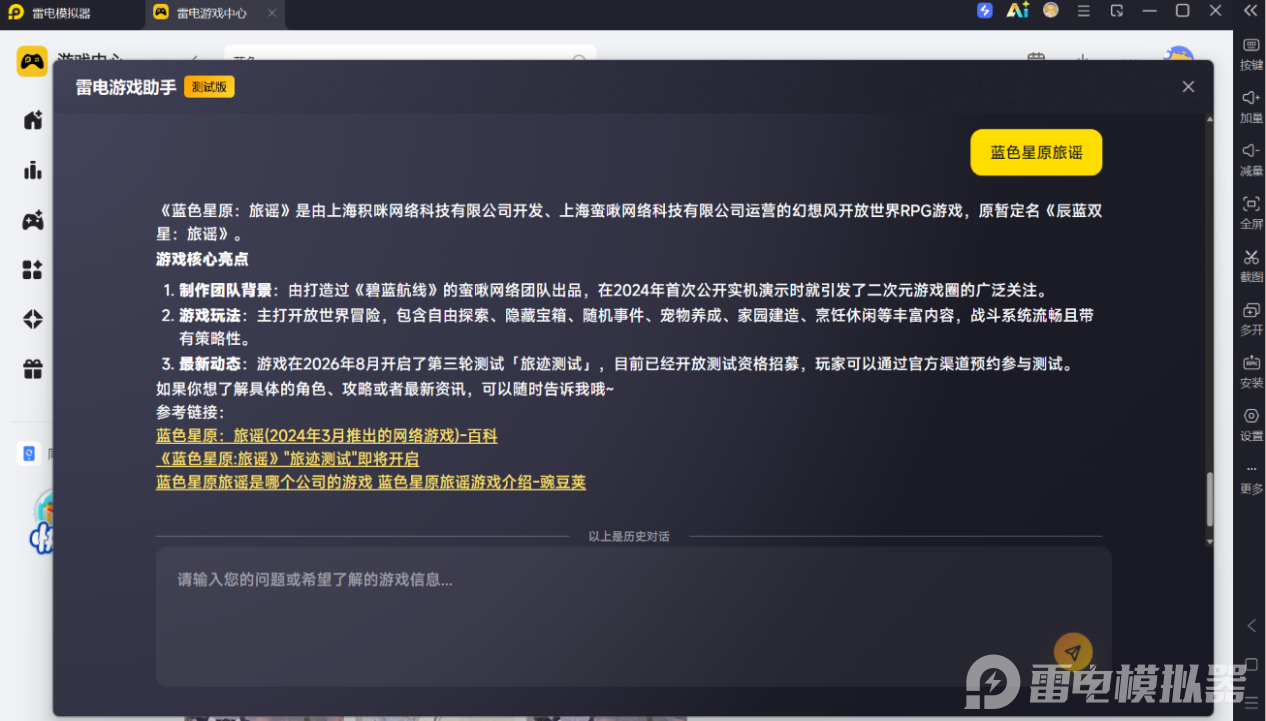Open the 旅迹测试 即将开启 link
This screenshot has height=721, width=1266.
point(288,459)
